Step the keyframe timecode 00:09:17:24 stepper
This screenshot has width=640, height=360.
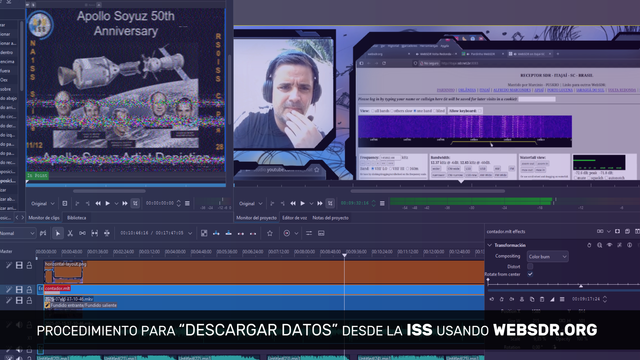(x=605, y=299)
